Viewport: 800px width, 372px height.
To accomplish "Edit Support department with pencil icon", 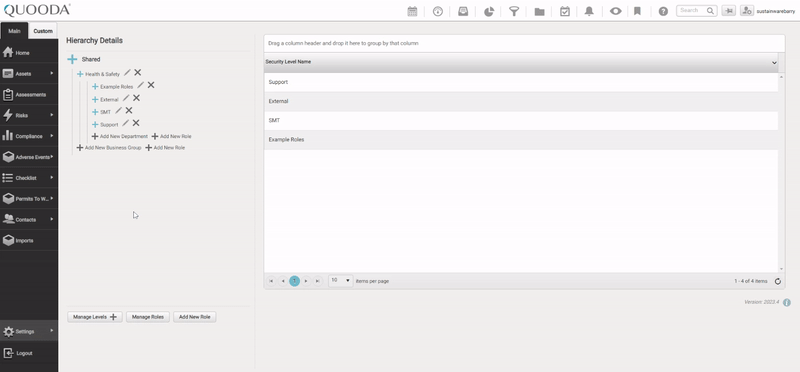I will pyautogui.click(x=126, y=123).
